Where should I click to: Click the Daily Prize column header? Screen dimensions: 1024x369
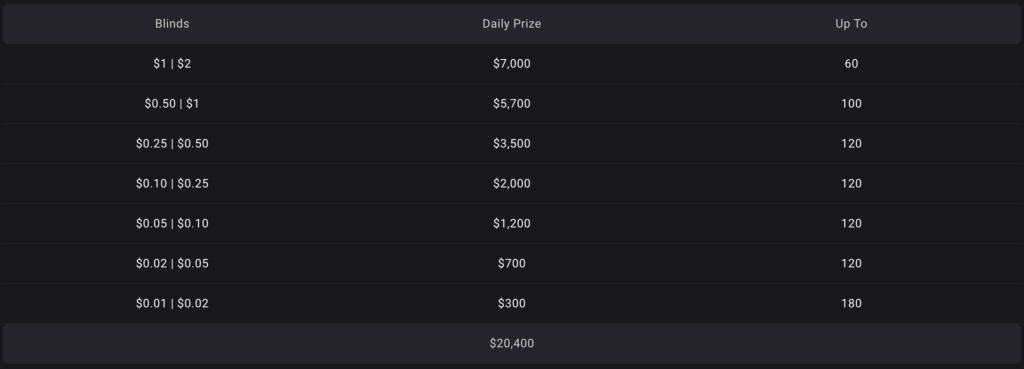(x=511, y=24)
